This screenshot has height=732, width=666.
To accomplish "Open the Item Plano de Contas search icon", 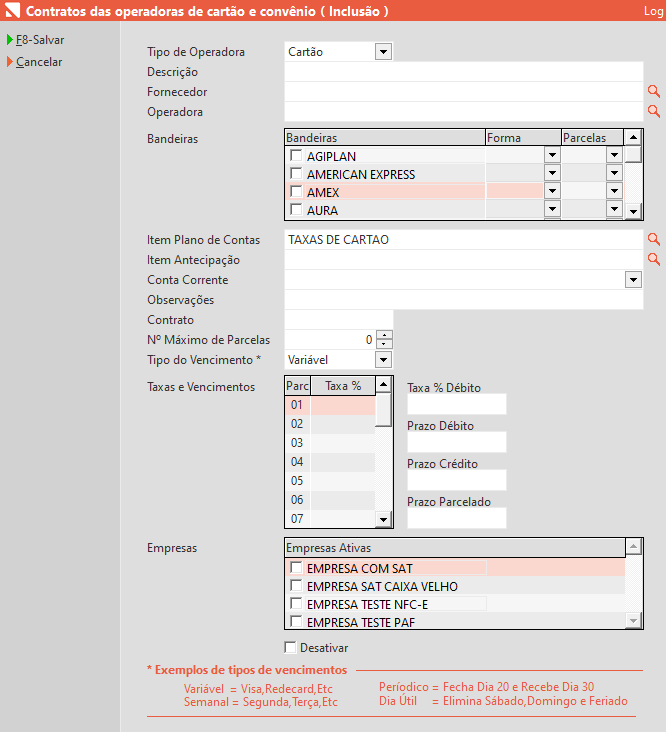I will pyautogui.click(x=654, y=239).
